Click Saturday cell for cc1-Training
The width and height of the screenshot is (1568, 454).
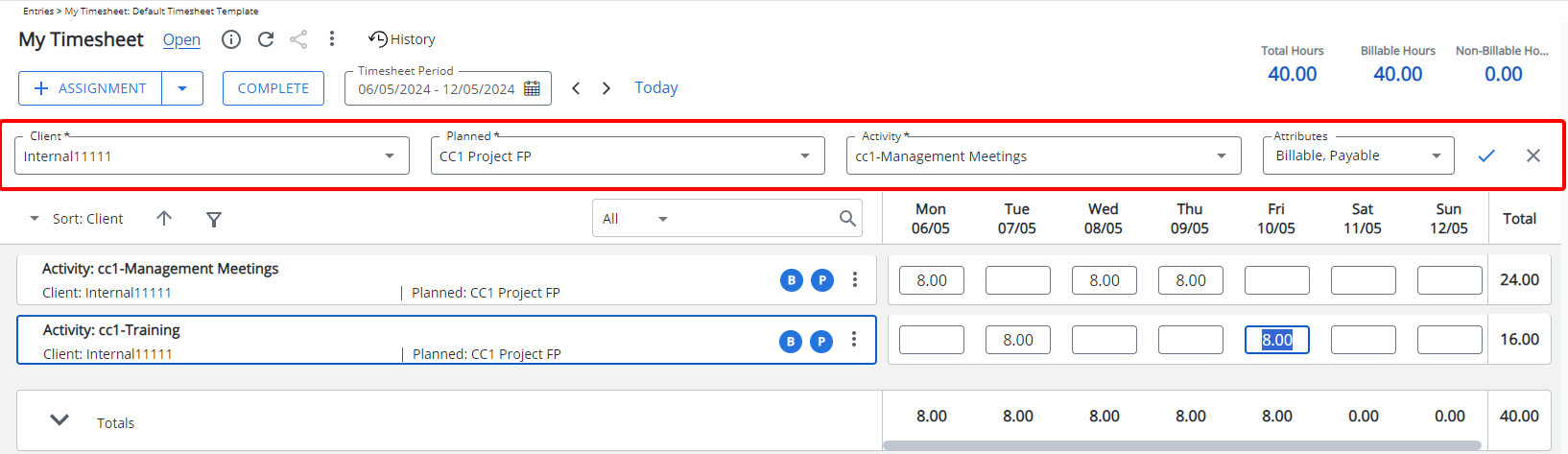(x=1364, y=340)
